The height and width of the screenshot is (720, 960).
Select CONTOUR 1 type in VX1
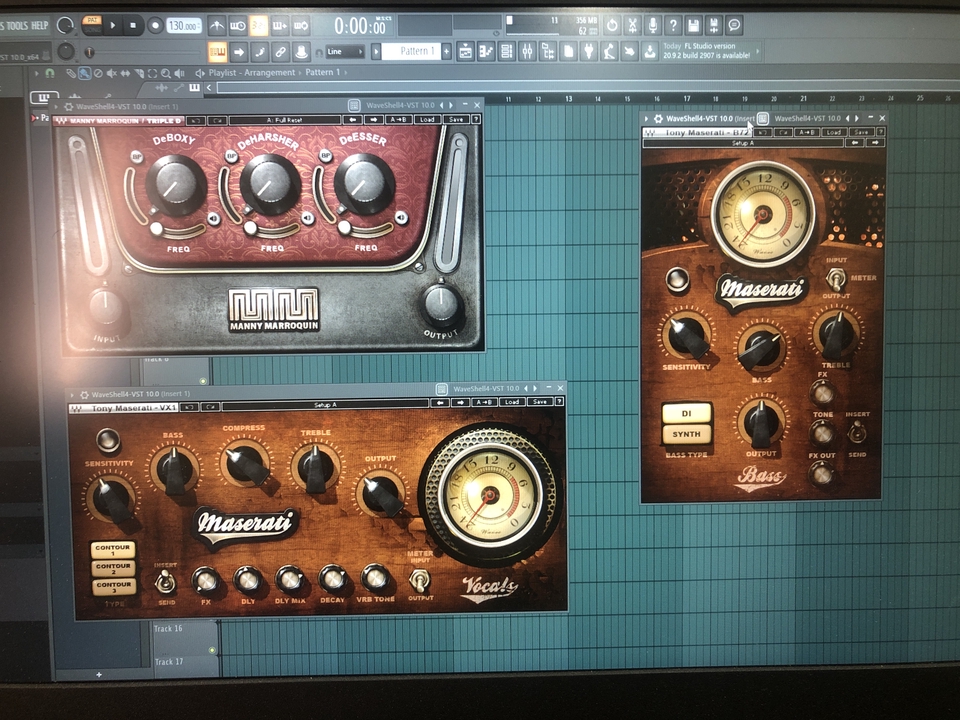(x=113, y=549)
